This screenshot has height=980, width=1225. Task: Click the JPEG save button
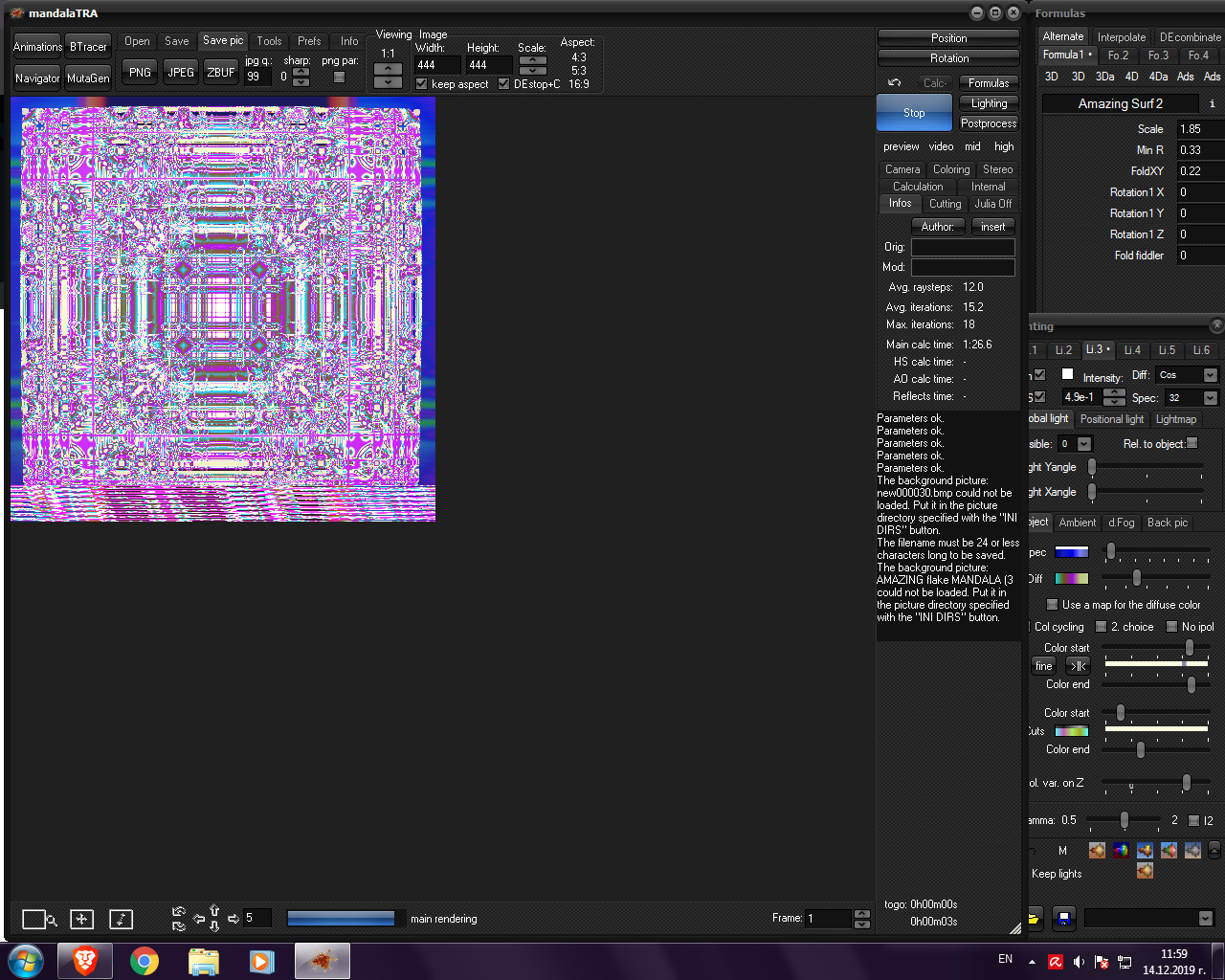[x=181, y=73]
